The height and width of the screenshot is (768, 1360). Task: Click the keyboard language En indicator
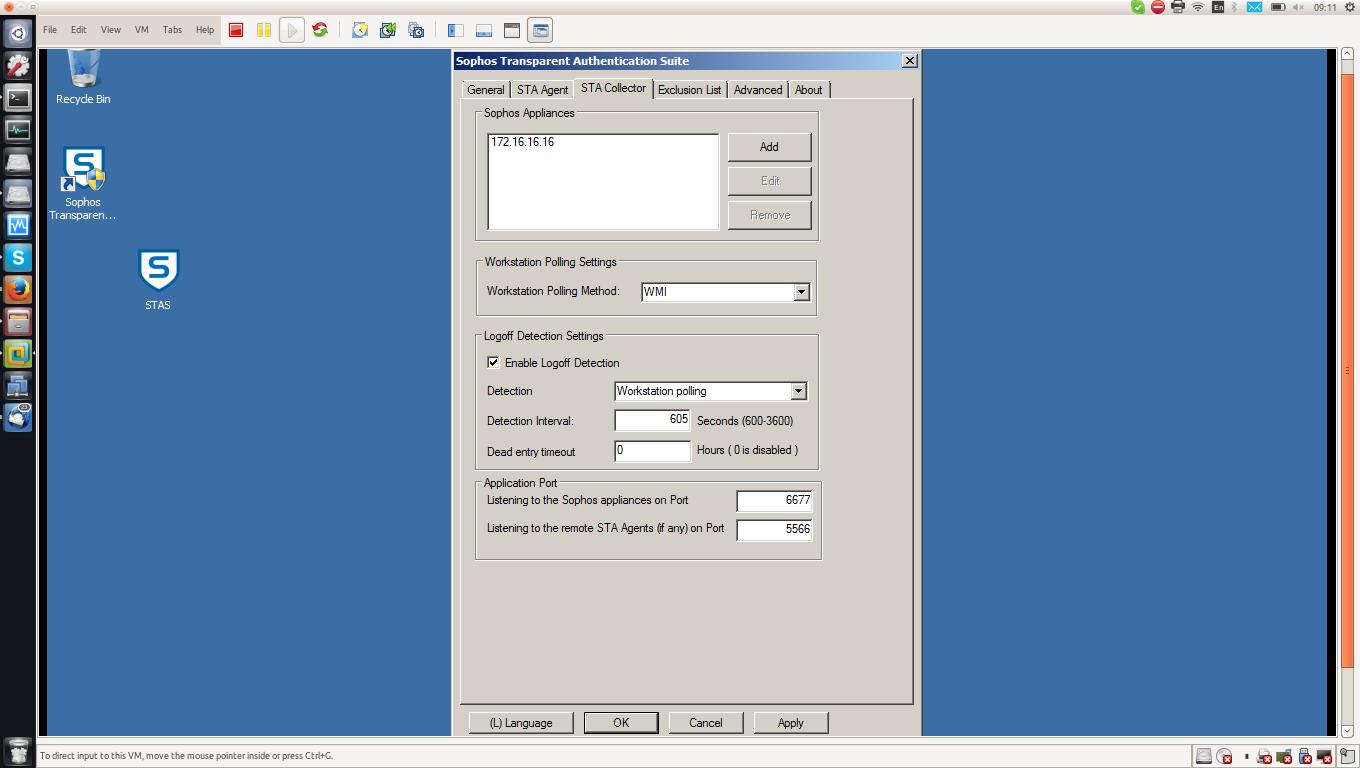(1217, 7)
